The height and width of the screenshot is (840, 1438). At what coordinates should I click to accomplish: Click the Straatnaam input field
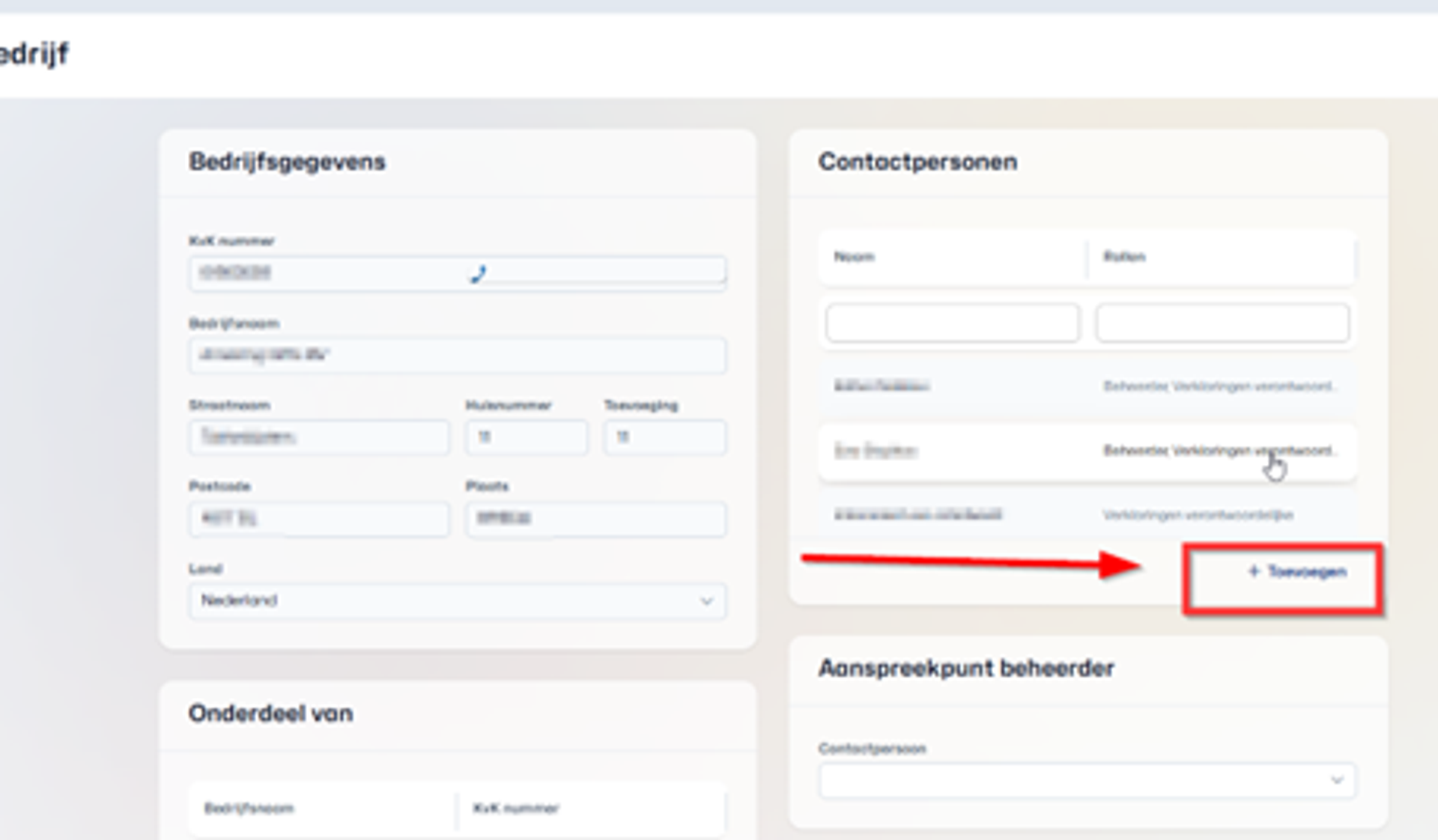pyautogui.click(x=319, y=437)
